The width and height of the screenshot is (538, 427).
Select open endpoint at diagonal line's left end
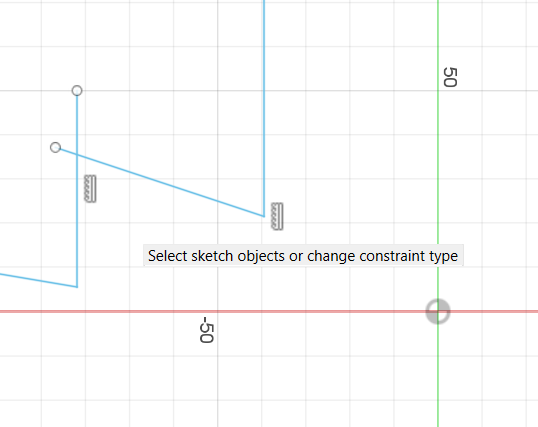55,148
